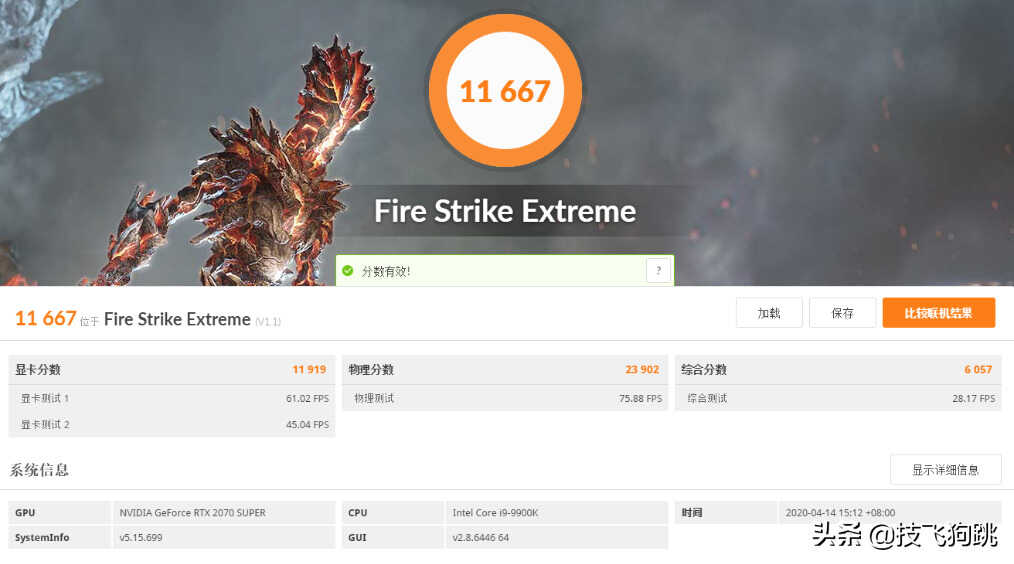
Task: Show details with the 显示详细信息 button
Action: tap(945, 470)
